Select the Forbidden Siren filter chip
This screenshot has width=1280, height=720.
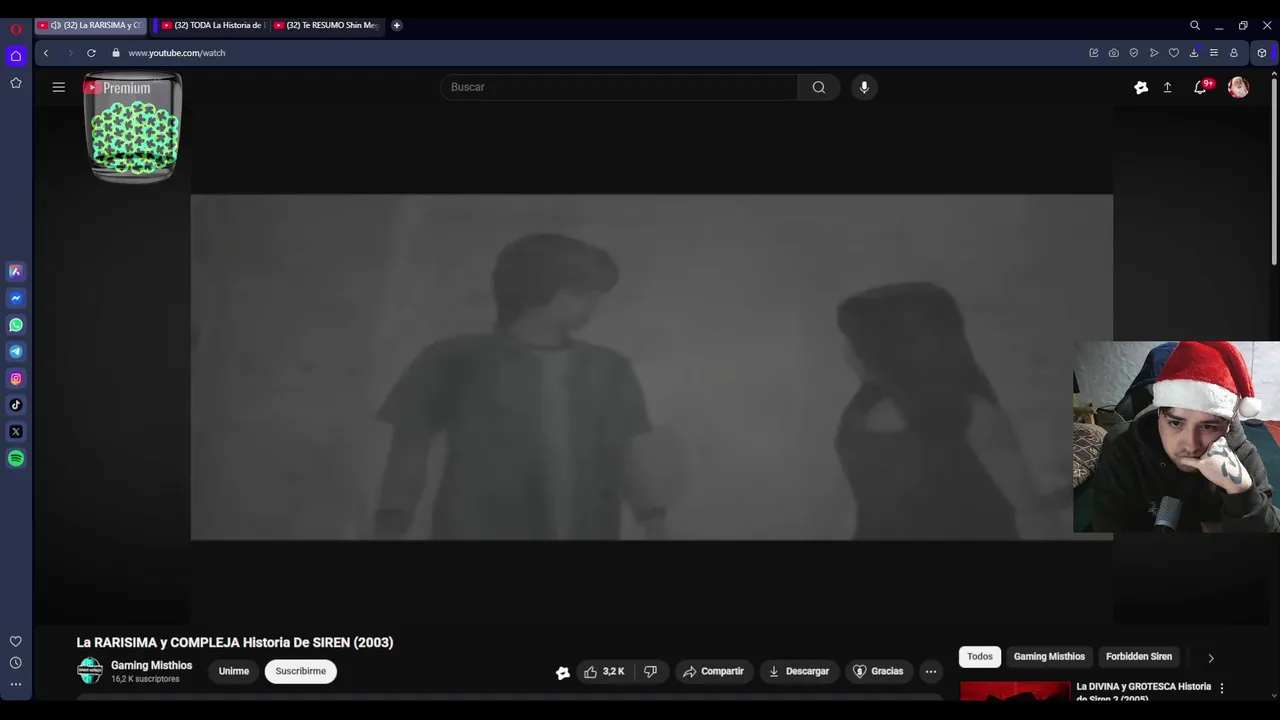[1139, 657]
